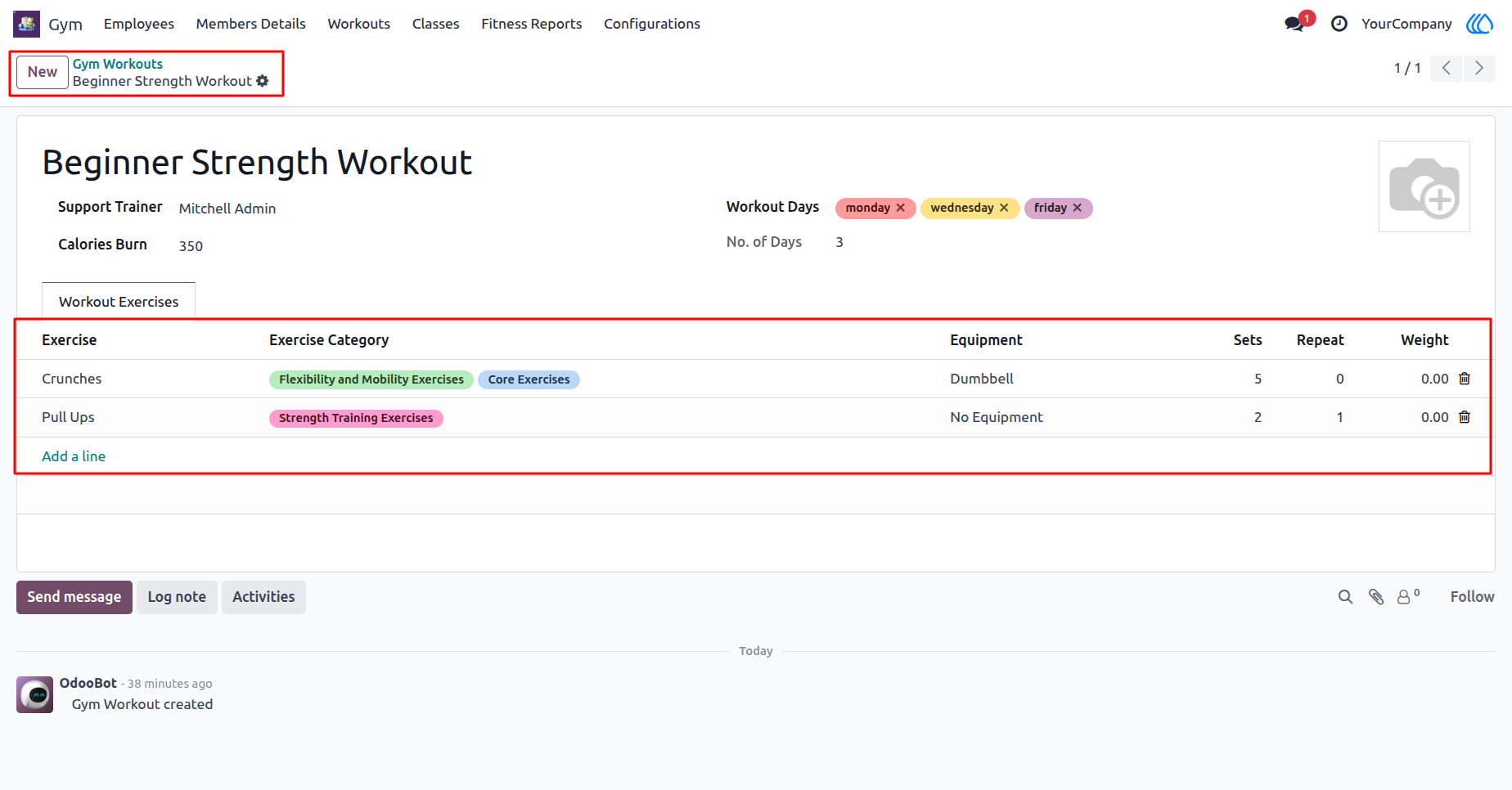Viewport: 1512px width, 790px height.
Task: Delete the Crunches exercise row
Action: click(x=1465, y=379)
